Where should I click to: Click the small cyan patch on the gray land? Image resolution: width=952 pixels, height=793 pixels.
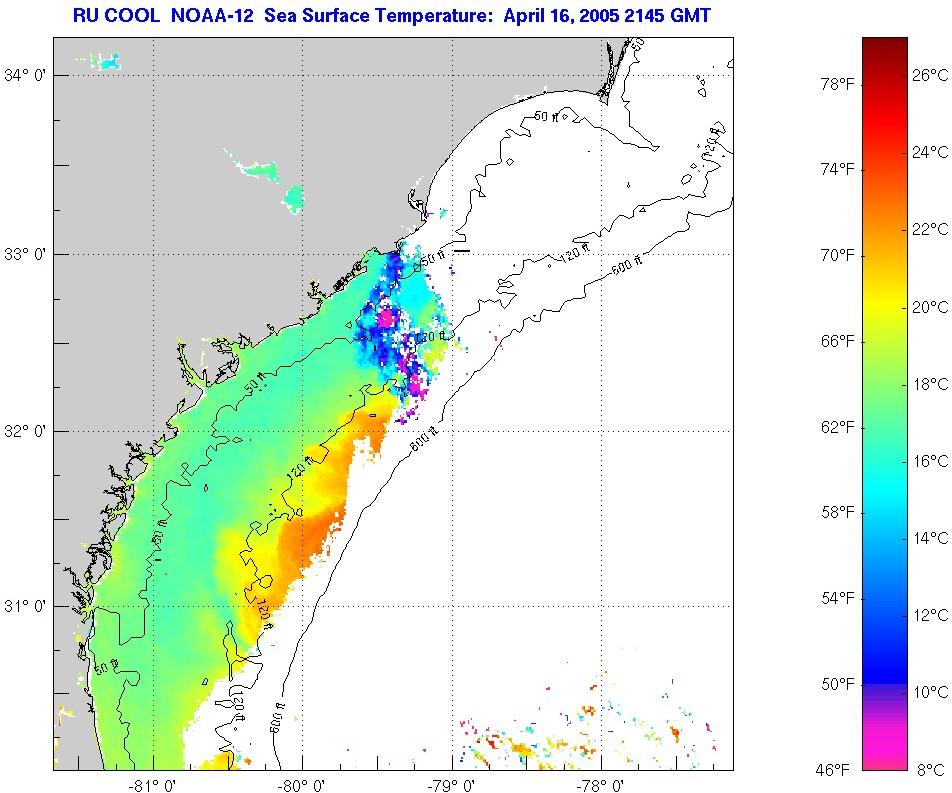293,199
